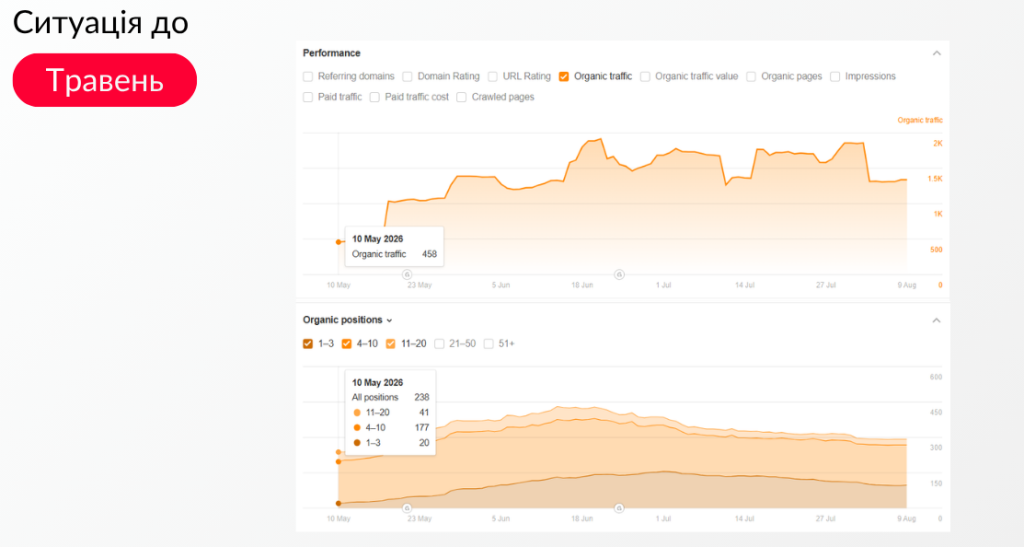Click the 'All positions 238' tooltip row

391,397
